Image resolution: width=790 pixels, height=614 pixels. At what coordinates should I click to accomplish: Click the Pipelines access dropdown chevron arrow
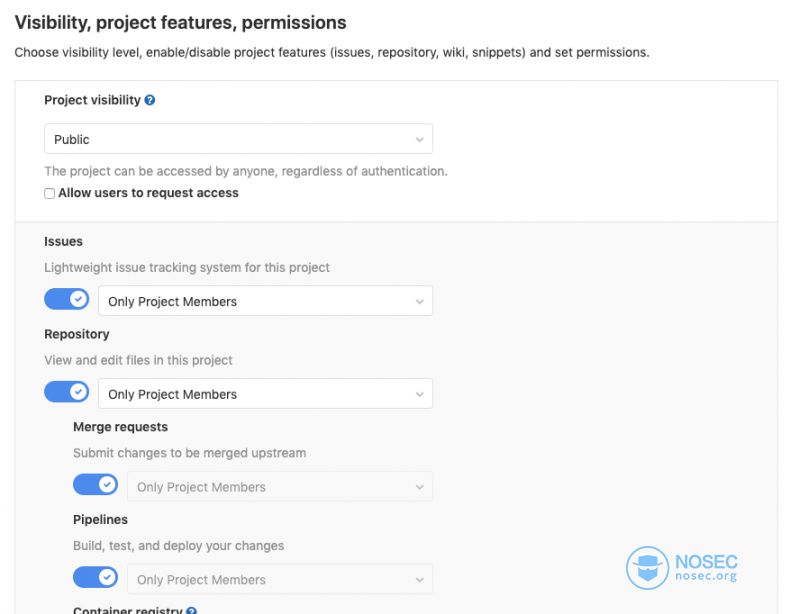(x=419, y=580)
